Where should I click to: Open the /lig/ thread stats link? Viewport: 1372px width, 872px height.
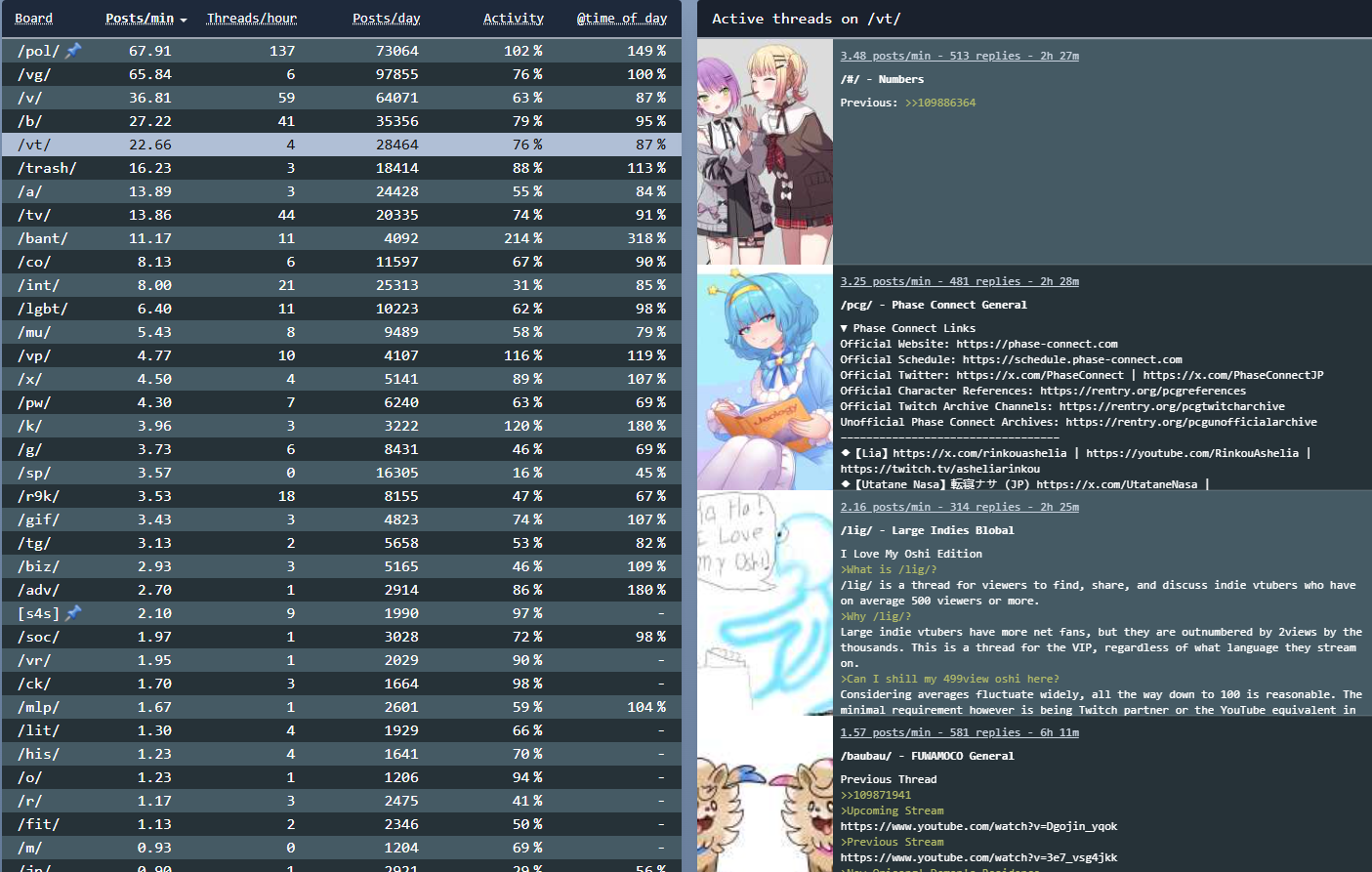click(x=960, y=507)
